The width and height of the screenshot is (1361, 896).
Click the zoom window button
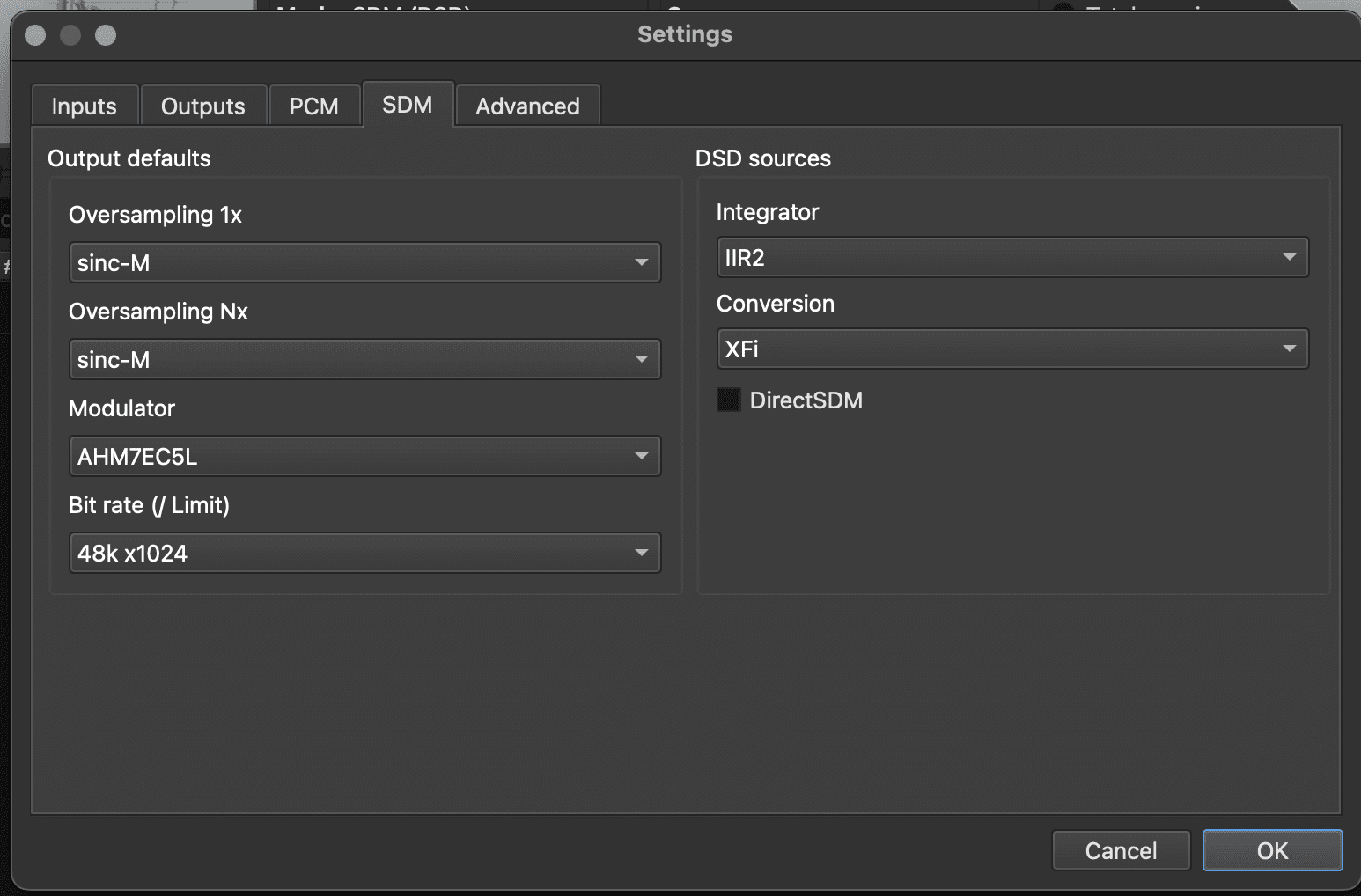pyautogui.click(x=106, y=35)
